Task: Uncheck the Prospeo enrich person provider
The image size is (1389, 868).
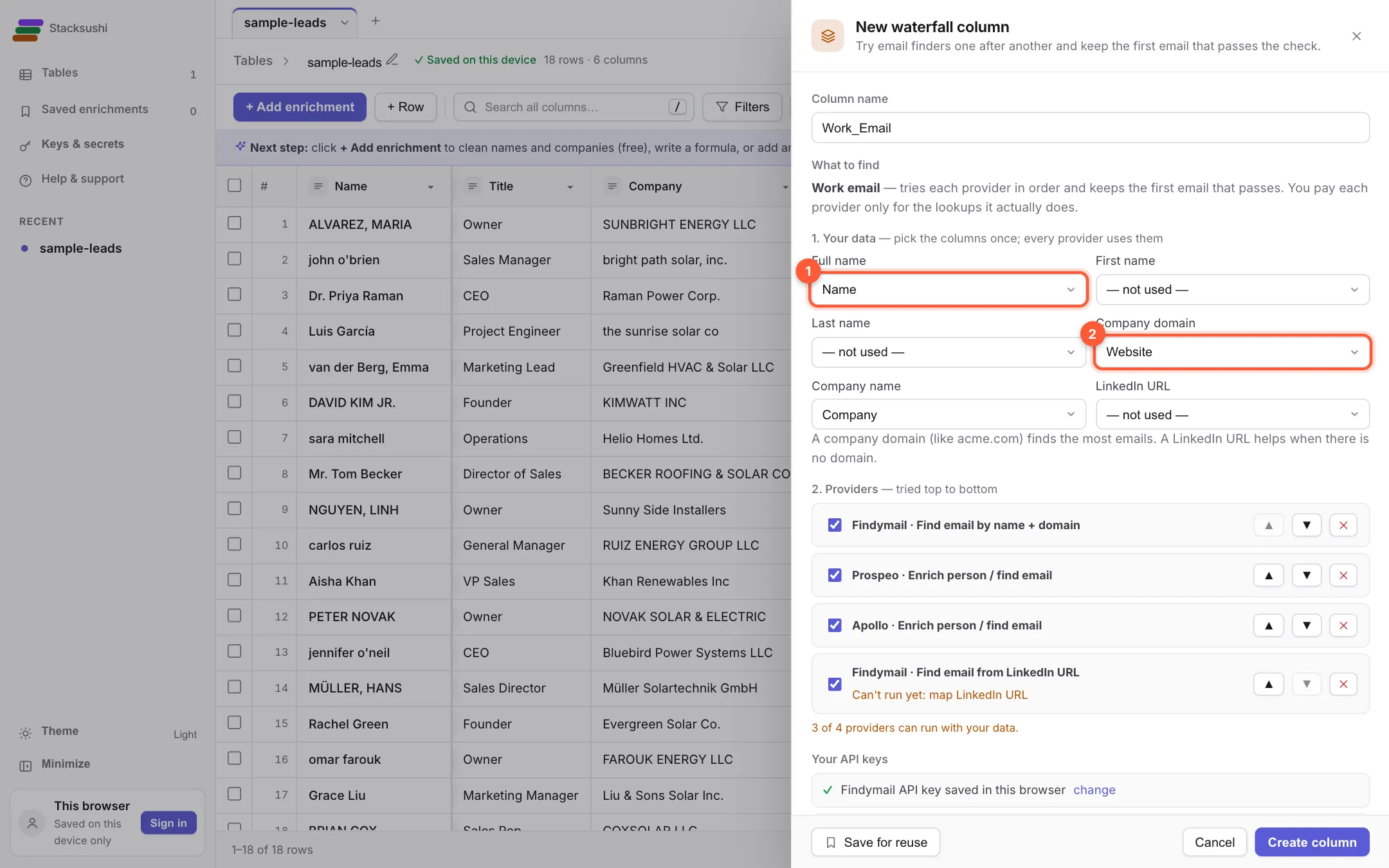Action: click(835, 575)
